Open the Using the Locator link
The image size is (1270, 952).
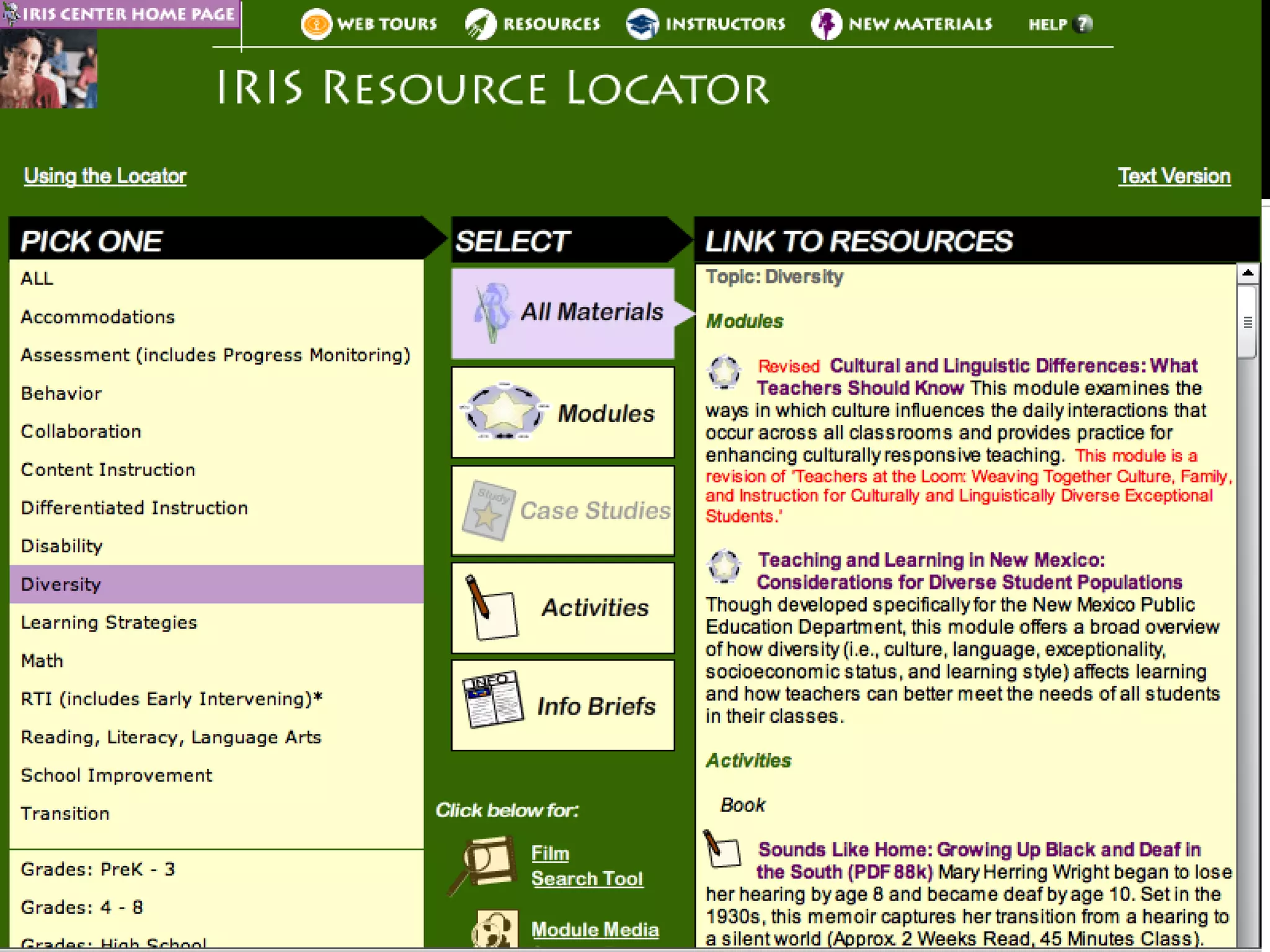coord(105,176)
